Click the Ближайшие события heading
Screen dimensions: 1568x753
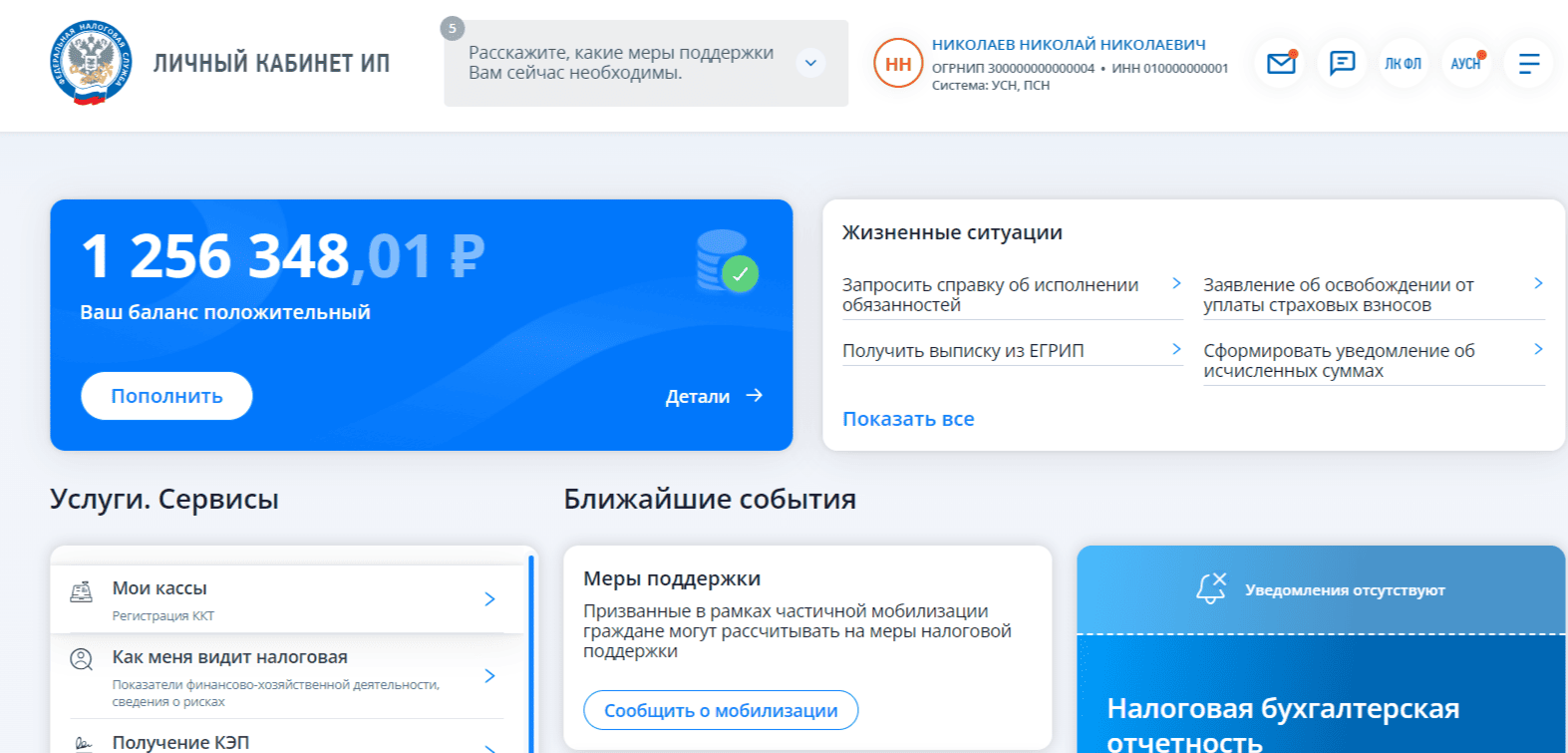point(710,499)
